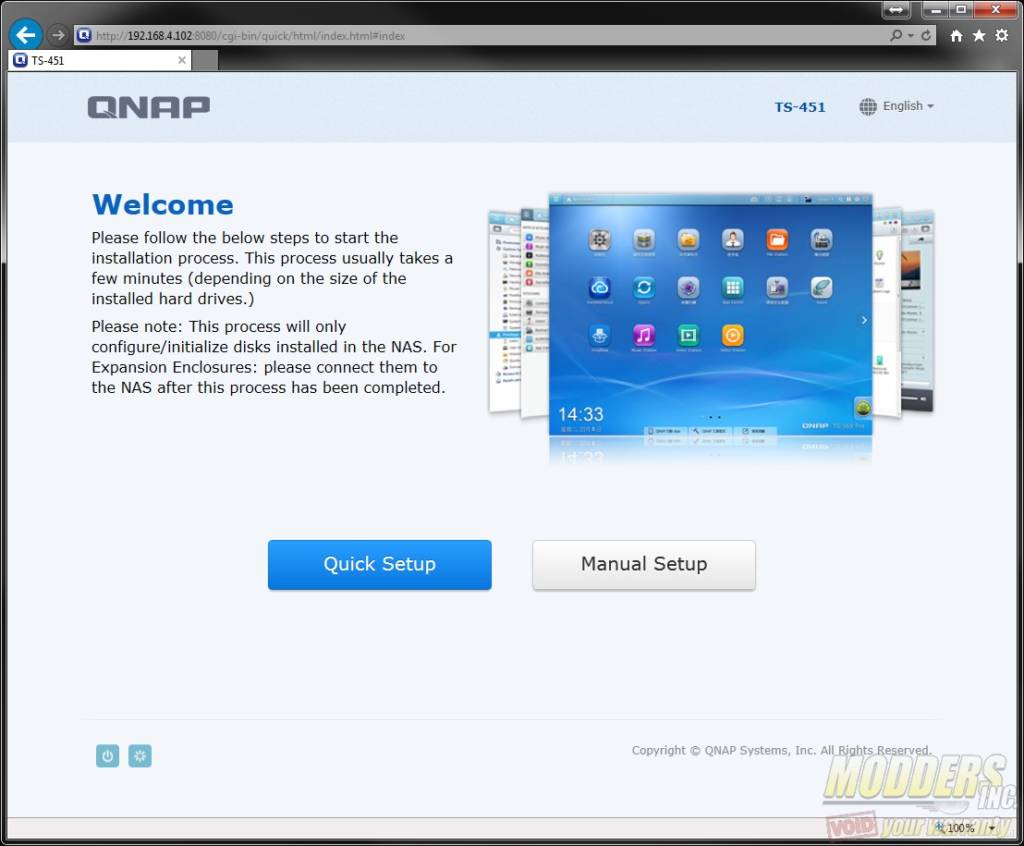Close the TS-451 tab
Image resolution: width=1024 pixels, height=846 pixels.
[182, 60]
